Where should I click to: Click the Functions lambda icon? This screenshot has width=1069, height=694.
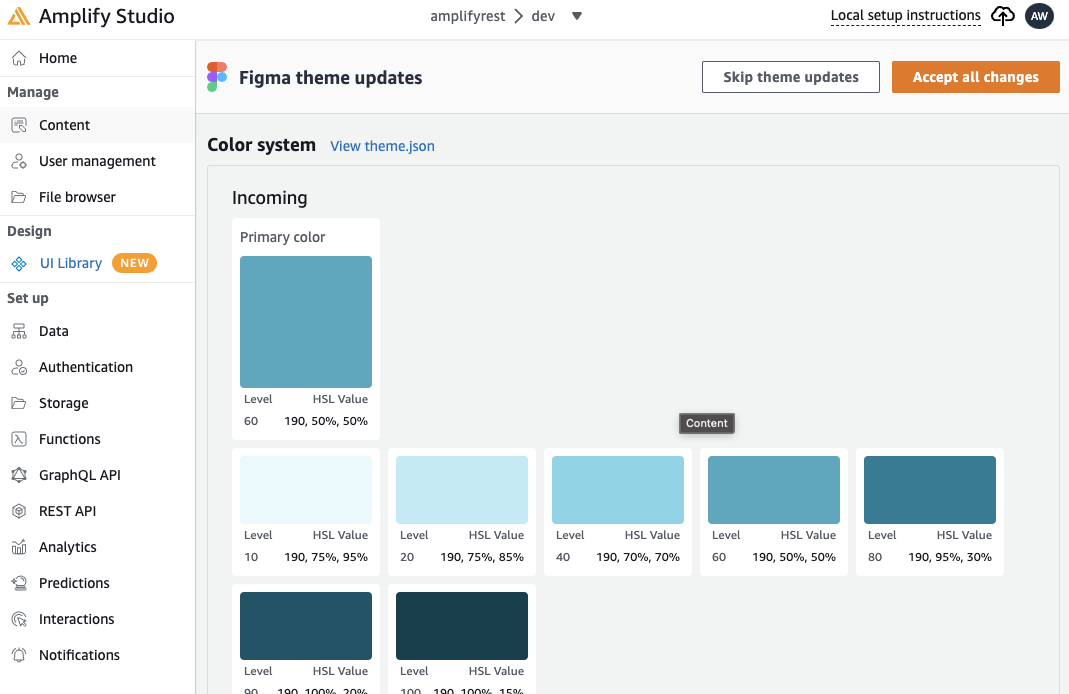pos(19,439)
